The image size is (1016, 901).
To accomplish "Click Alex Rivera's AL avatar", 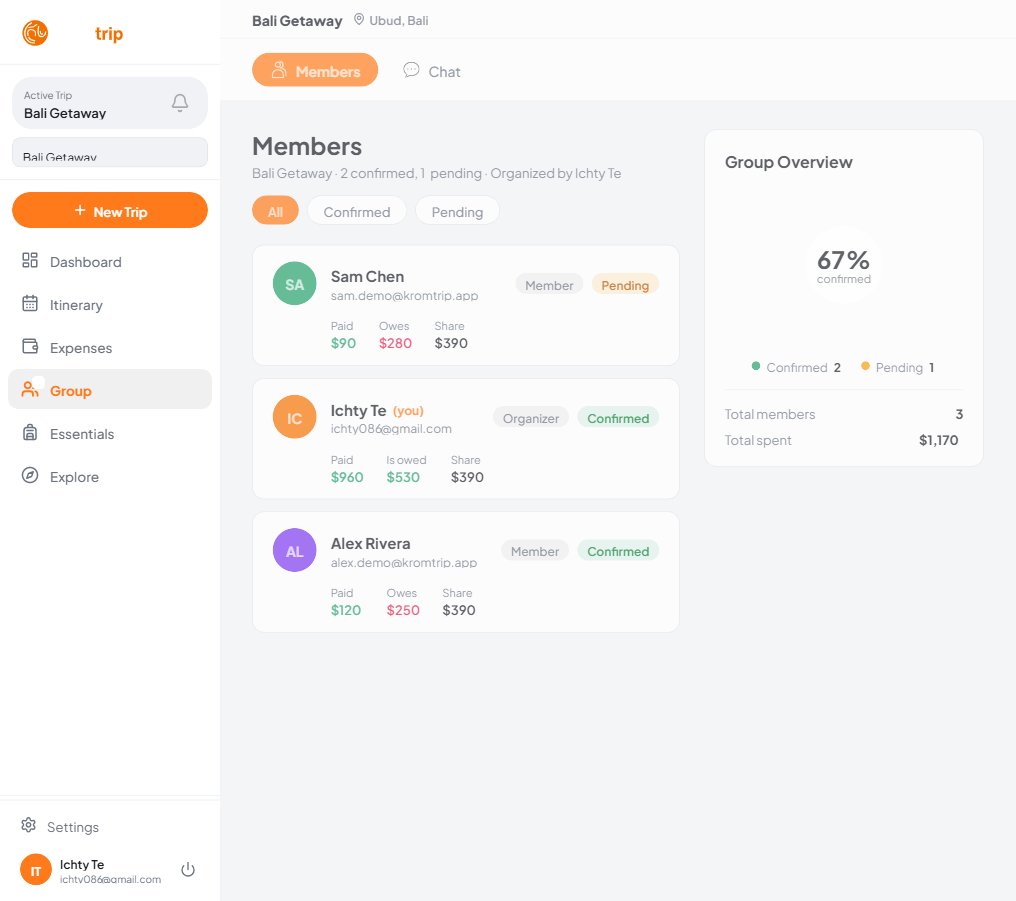I will (x=294, y=551).
